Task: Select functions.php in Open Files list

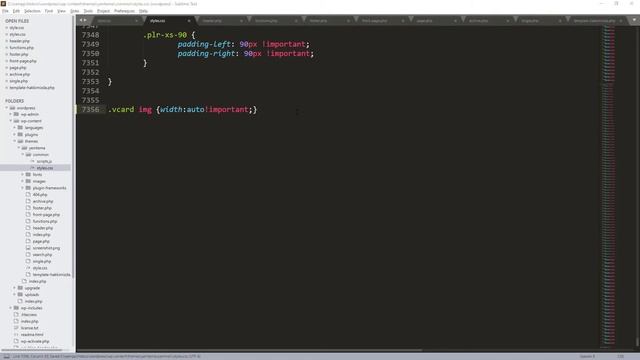Action: point(22,48)
